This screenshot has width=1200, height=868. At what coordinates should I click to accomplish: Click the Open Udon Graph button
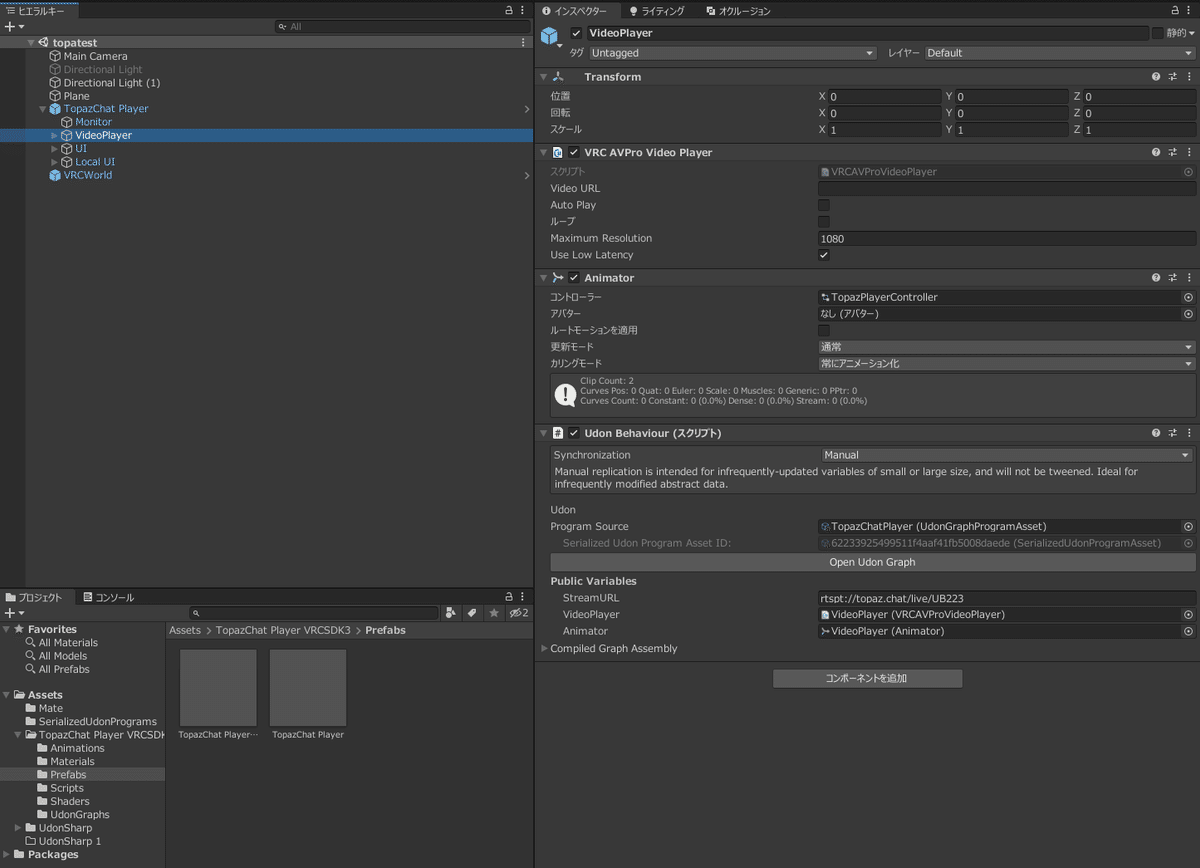[872, 562]
